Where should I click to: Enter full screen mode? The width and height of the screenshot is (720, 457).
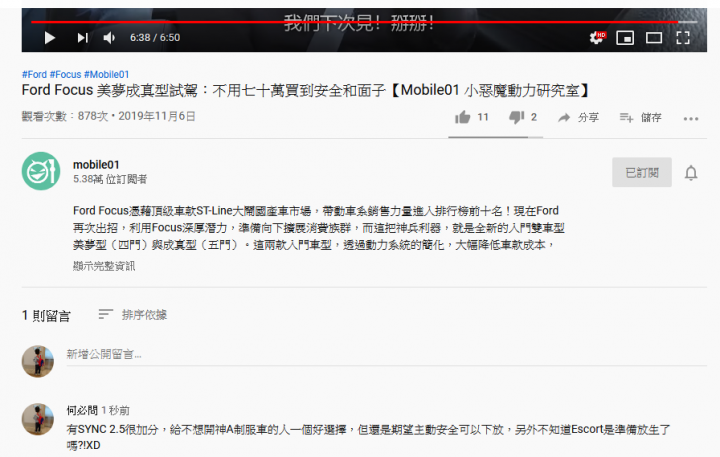click(683, 38)
